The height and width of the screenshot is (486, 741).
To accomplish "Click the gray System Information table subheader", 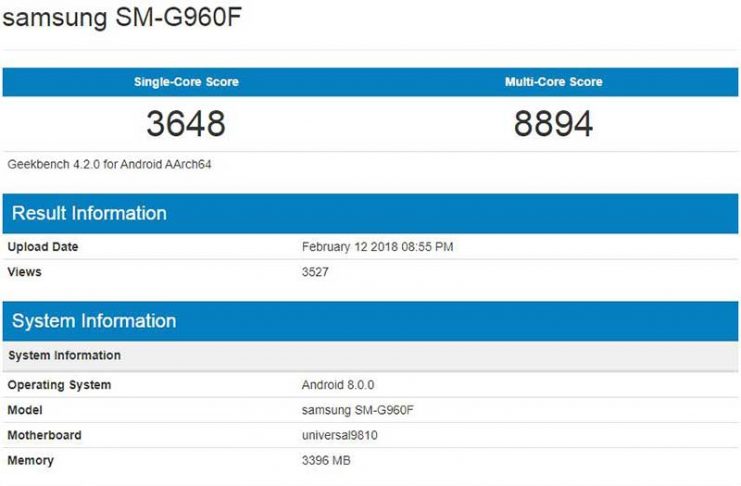I will coord(64,356).
